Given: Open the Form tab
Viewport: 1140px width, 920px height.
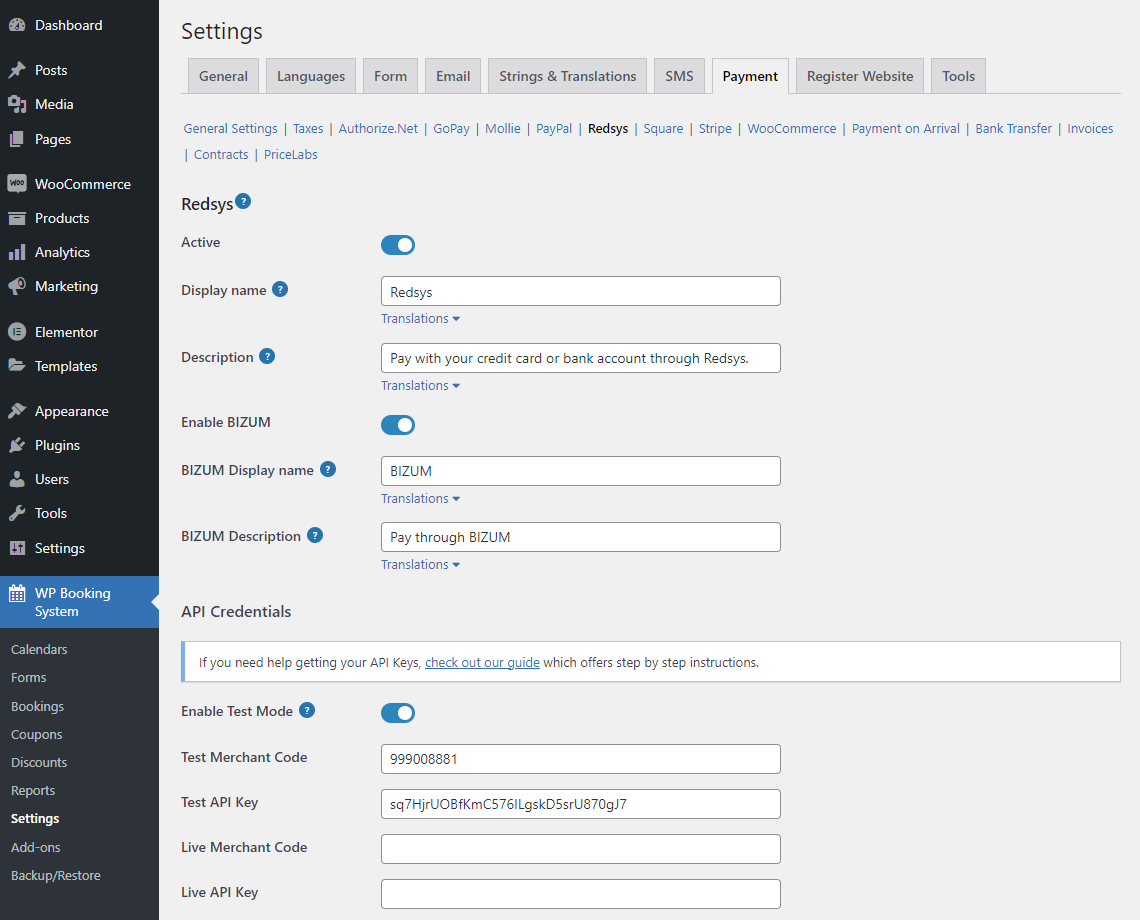Looking at the screenshot, I should coord(390,76).
